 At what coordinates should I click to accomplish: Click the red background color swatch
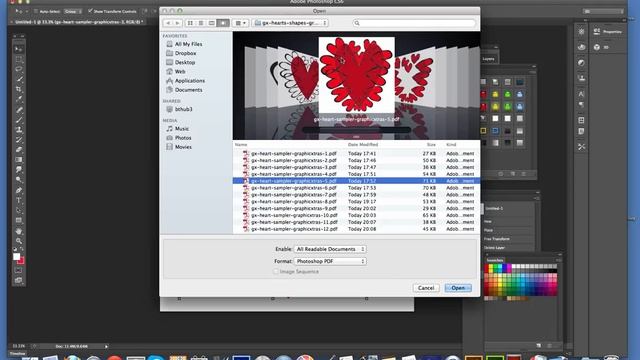(21, 261)
